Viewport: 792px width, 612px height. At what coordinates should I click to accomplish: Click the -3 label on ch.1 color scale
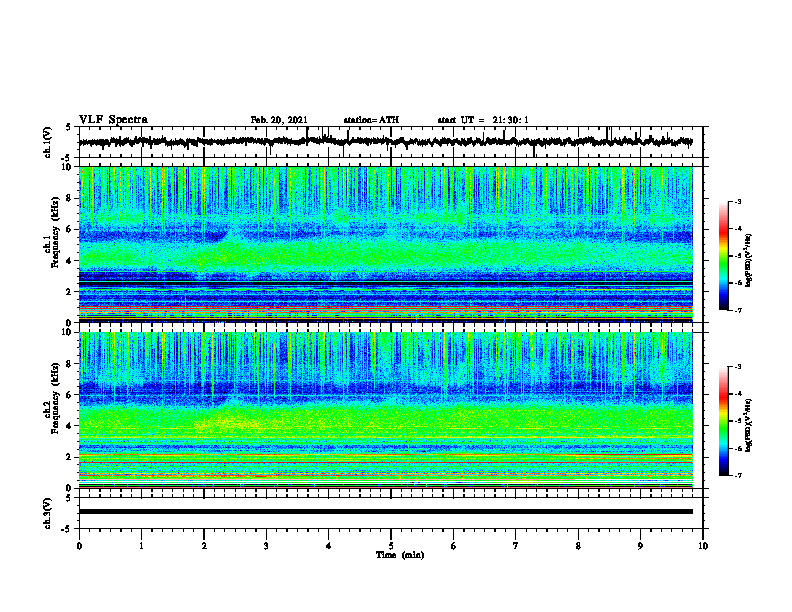(738, 201)
